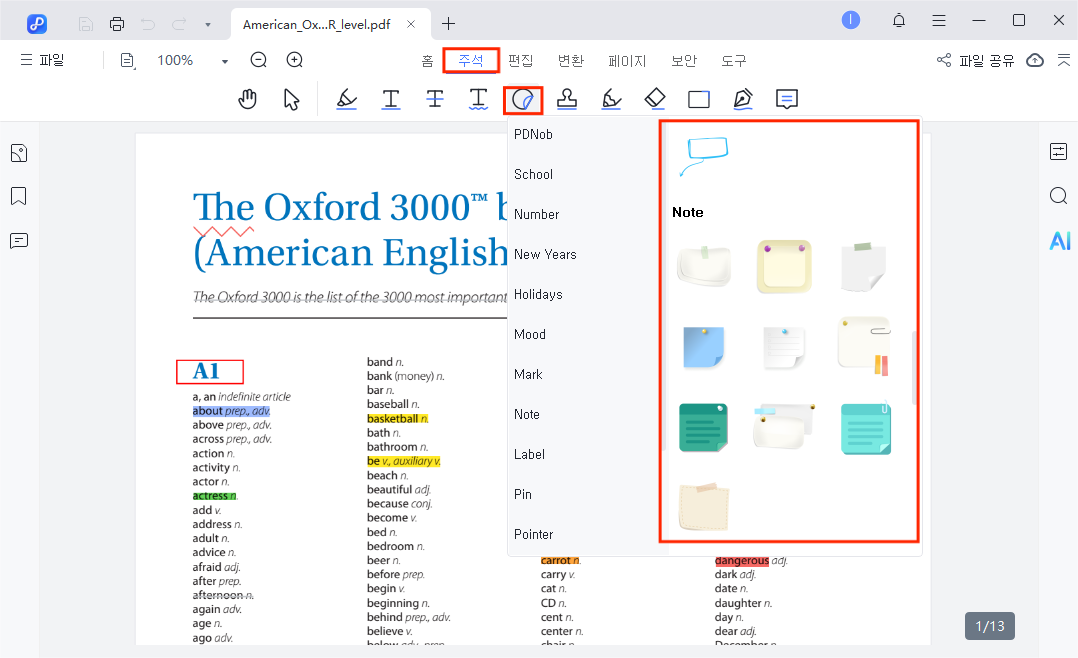Select the hand pan tool
Image resolution: width=1078 pixels, height=658 pixels.
click(247, 99)
